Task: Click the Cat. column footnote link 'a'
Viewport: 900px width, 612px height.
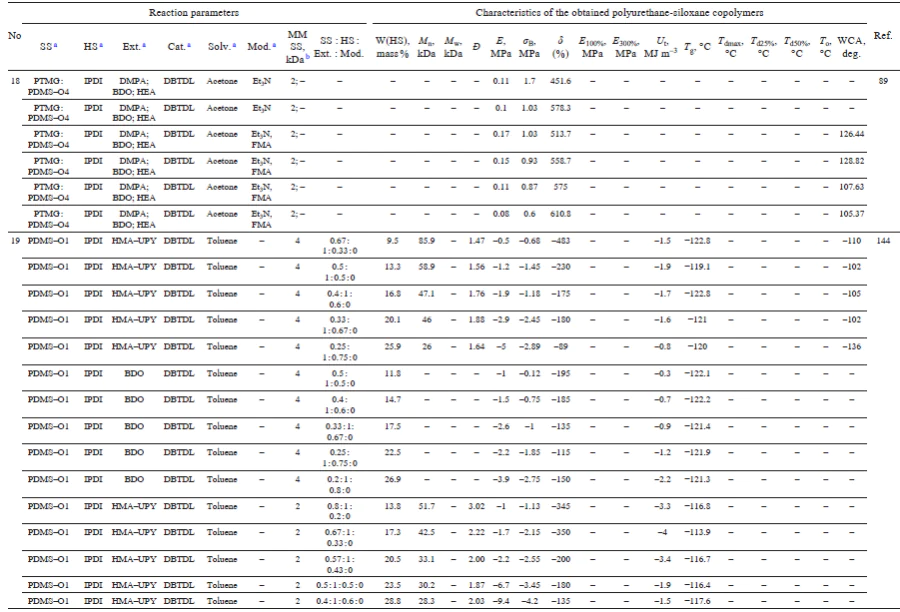Action: point(189,45)
